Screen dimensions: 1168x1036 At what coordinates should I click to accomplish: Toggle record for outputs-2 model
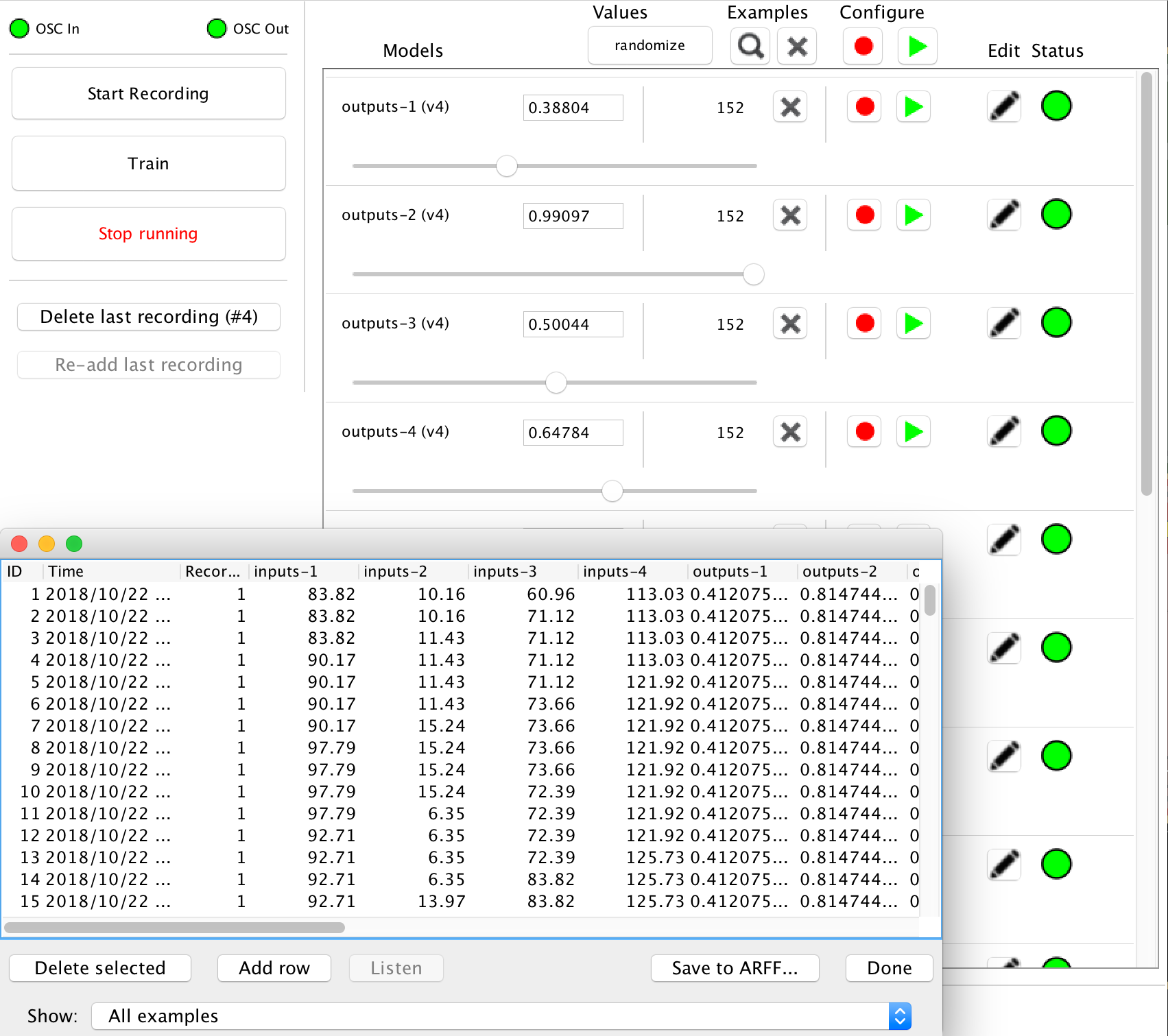tap(864, 215)
